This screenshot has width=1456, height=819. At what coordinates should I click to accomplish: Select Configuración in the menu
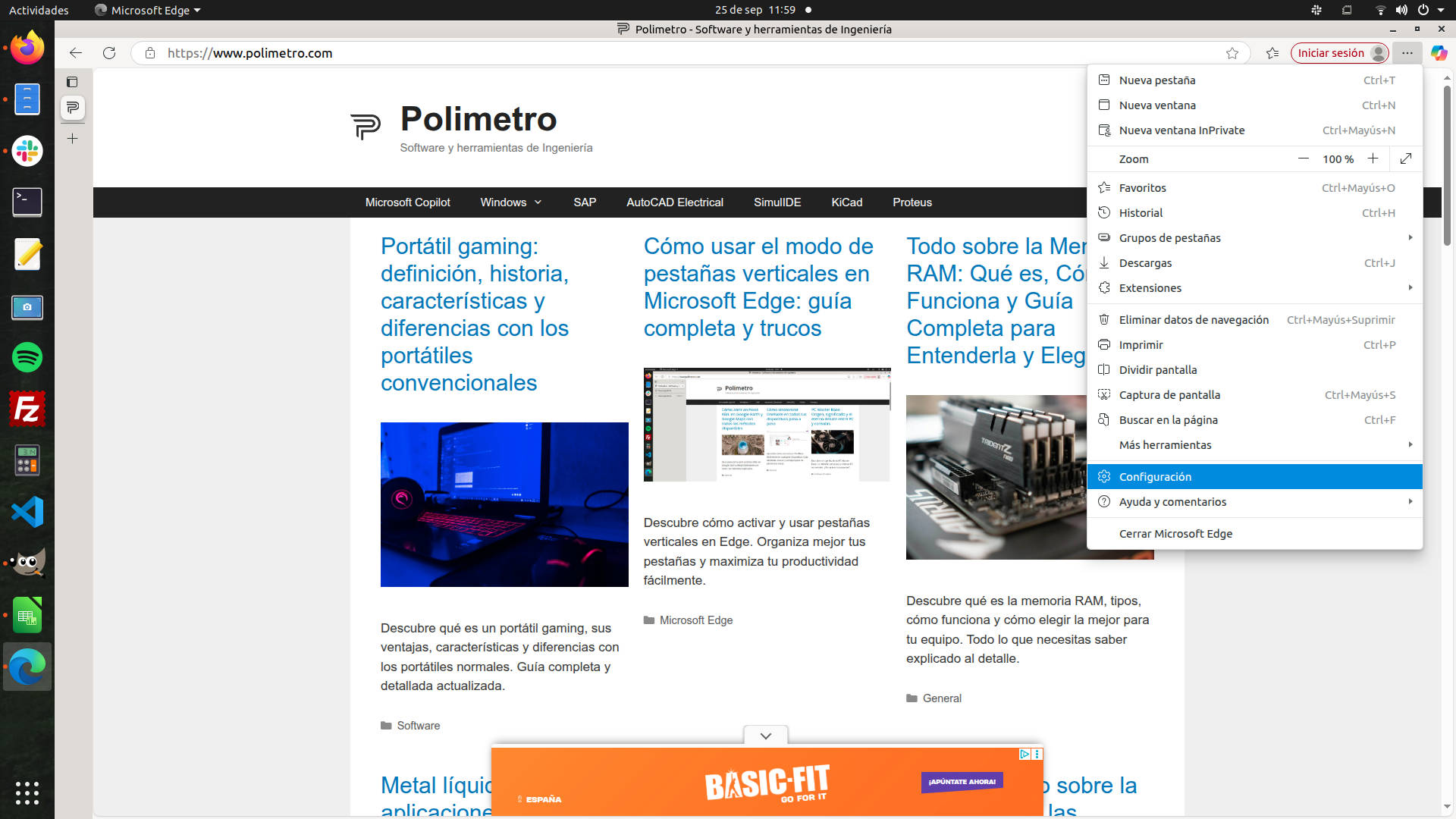[x=1155, y=477]
